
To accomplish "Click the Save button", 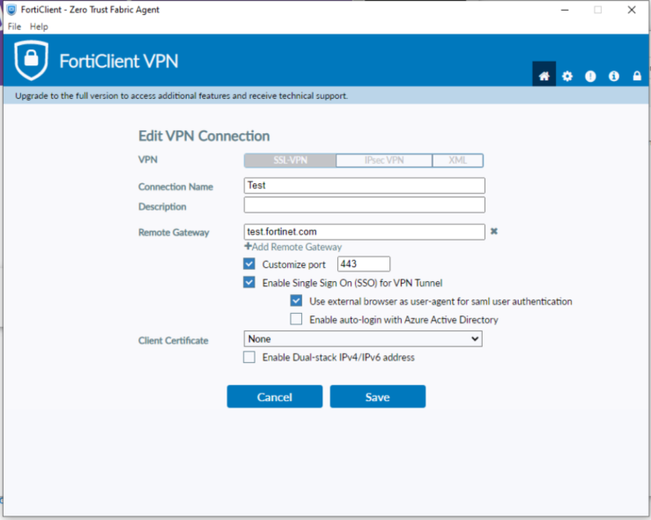I will click(377, 397).
